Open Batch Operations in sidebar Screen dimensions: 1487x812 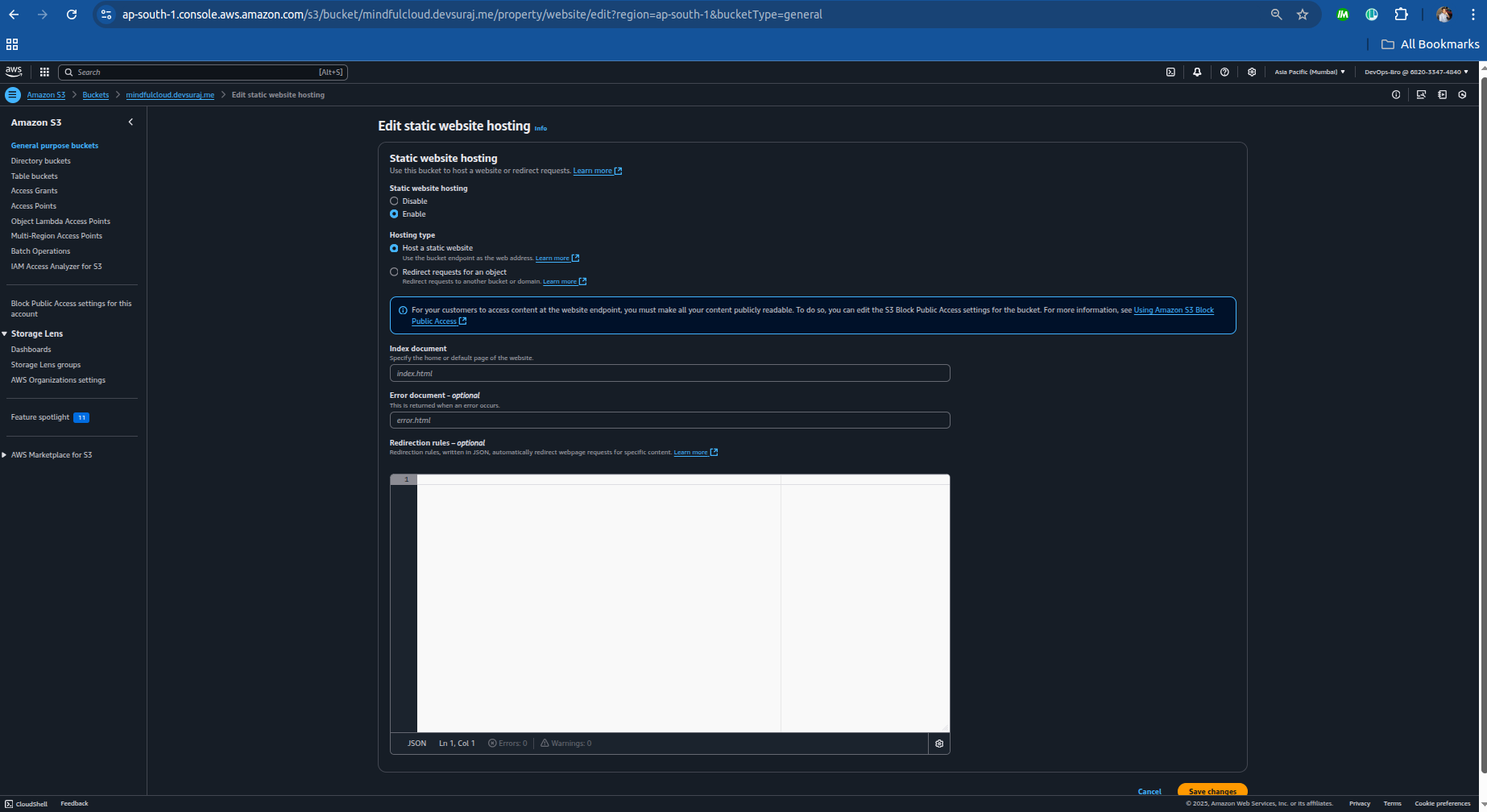tap(41, 251)
